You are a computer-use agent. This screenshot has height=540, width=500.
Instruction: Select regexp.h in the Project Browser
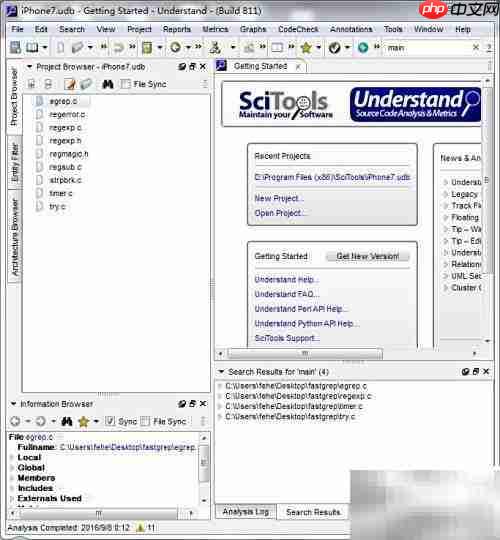[x=65, y=141]
